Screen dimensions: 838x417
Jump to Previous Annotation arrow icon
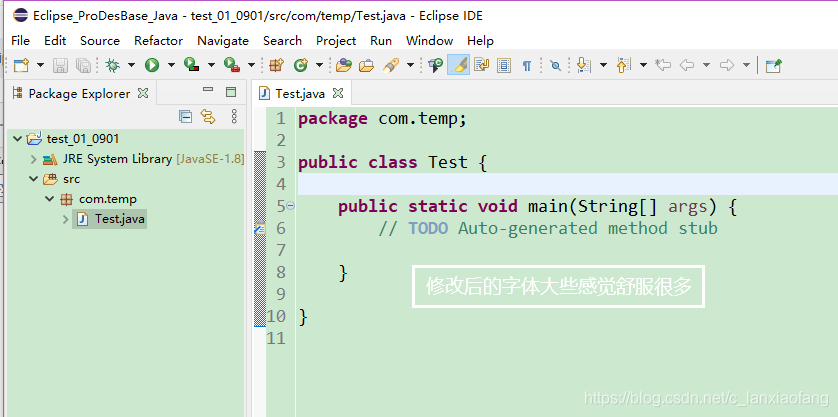(x=623, y=65)
